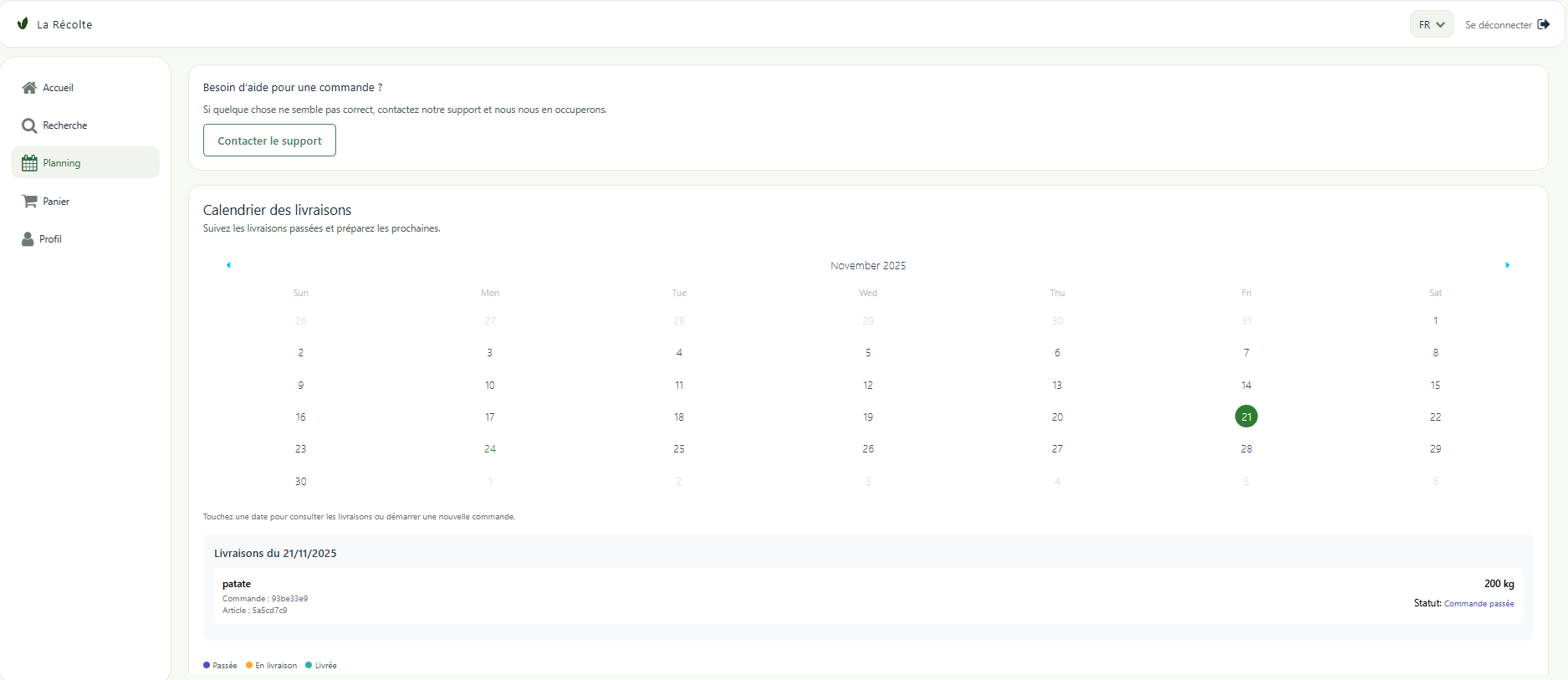Open the Panier shopping cart icon
The width and height of the screenshot is (1568, 680).
click(29, 202)
